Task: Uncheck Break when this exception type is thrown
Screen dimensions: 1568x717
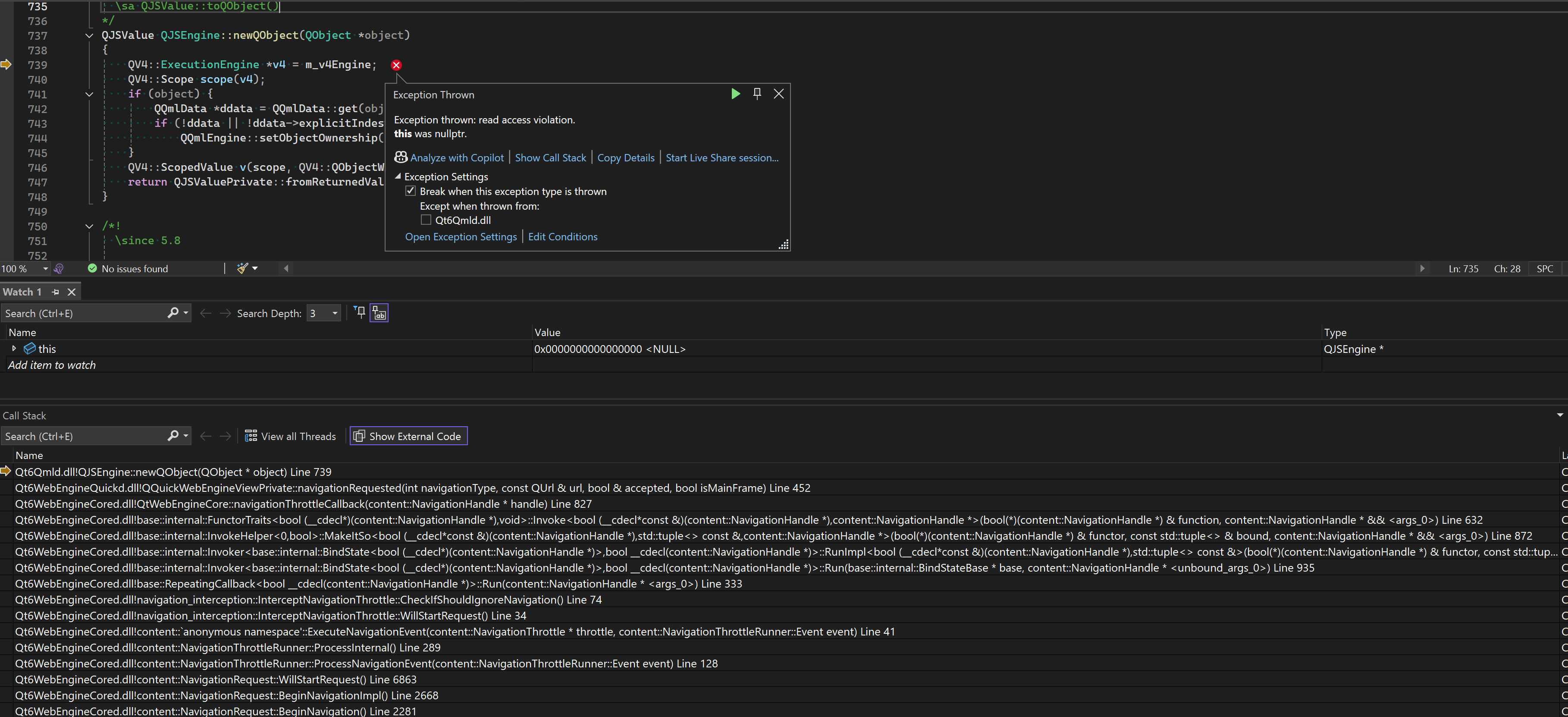Action: pos(411,191)
